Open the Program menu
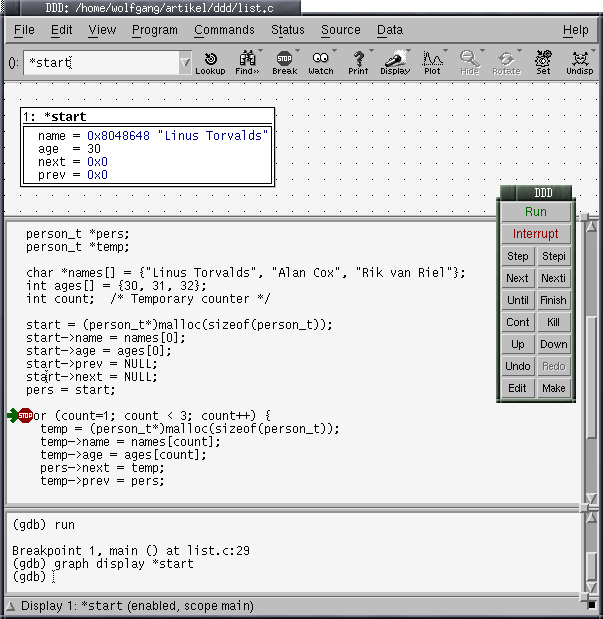 point(155,30)
